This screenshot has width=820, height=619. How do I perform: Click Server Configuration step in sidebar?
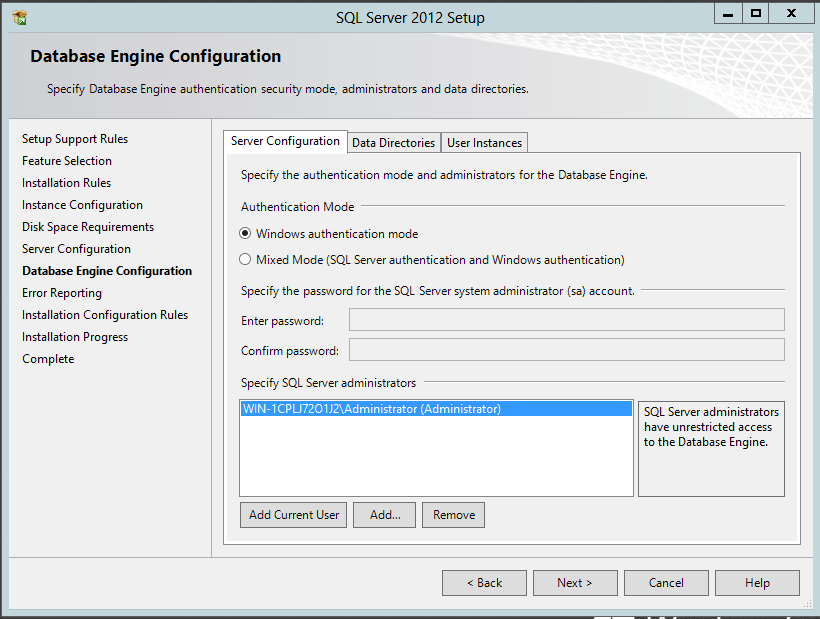click(x=76, y=249)
